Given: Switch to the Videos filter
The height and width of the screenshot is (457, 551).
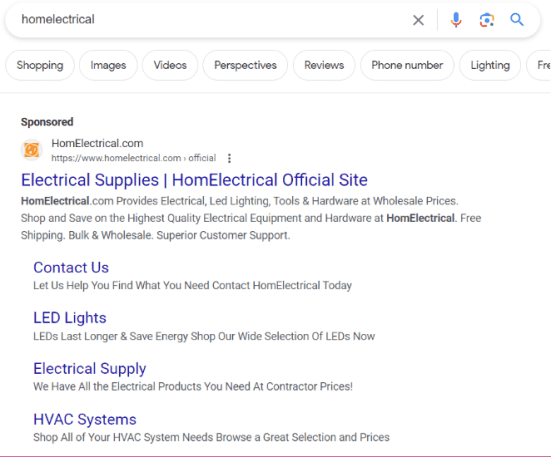Looking at the screenshot, I should 170,65.
